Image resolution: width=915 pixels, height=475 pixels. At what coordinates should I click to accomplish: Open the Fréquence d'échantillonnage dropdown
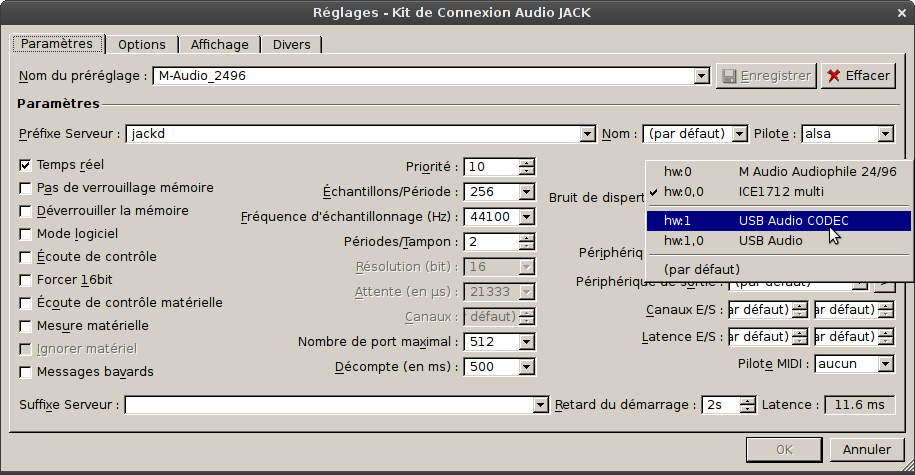[x=526, y=217]
